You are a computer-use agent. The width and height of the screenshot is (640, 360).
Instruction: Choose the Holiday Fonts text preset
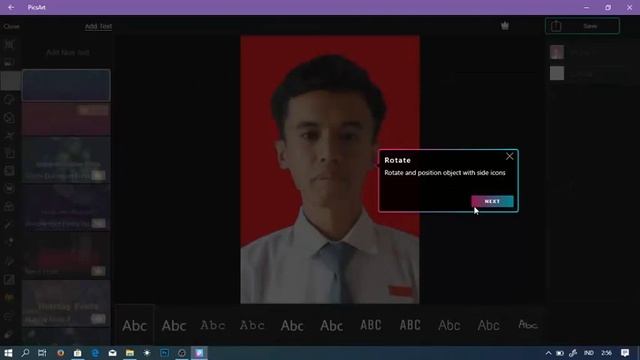point(66,303)
